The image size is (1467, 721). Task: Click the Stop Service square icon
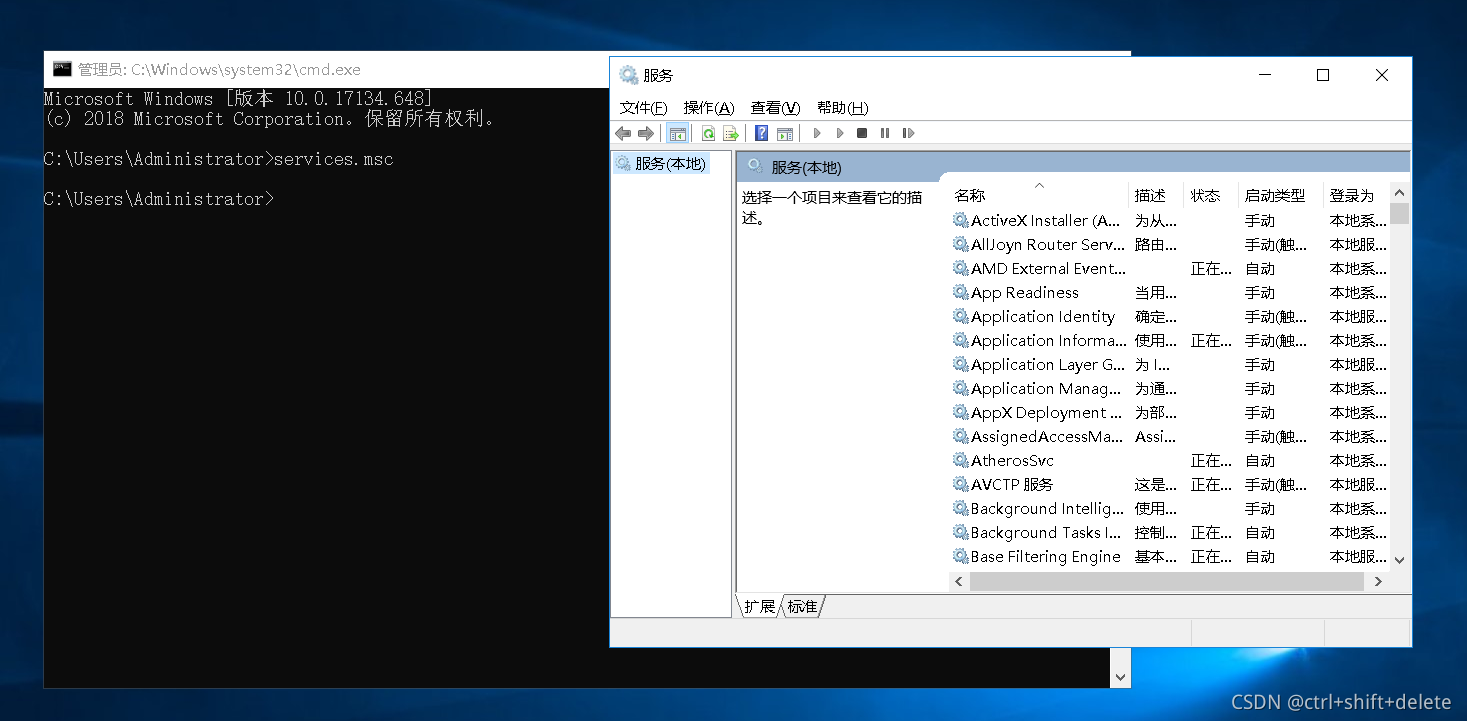point(862,133)
